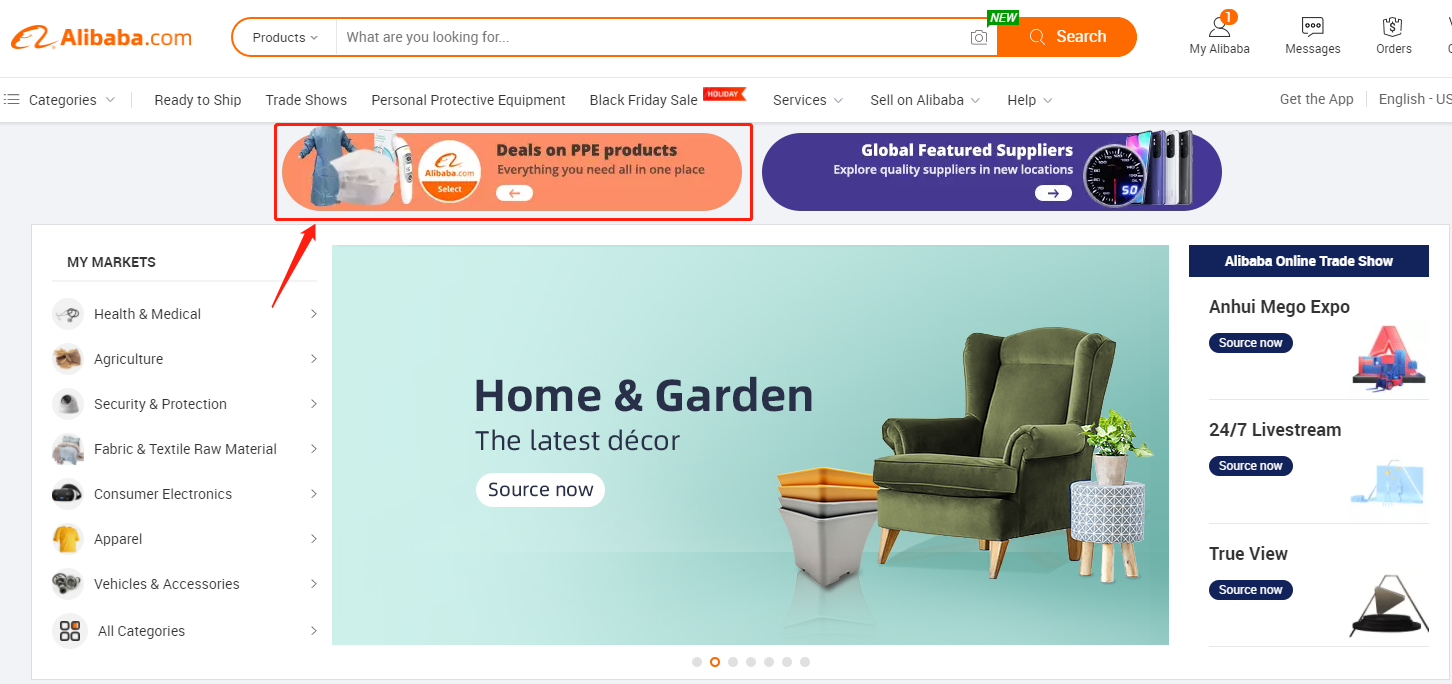Select the Consumer Electronics VR headset icon
This screenshot has height=684, width=1452.
pos(68,494)
